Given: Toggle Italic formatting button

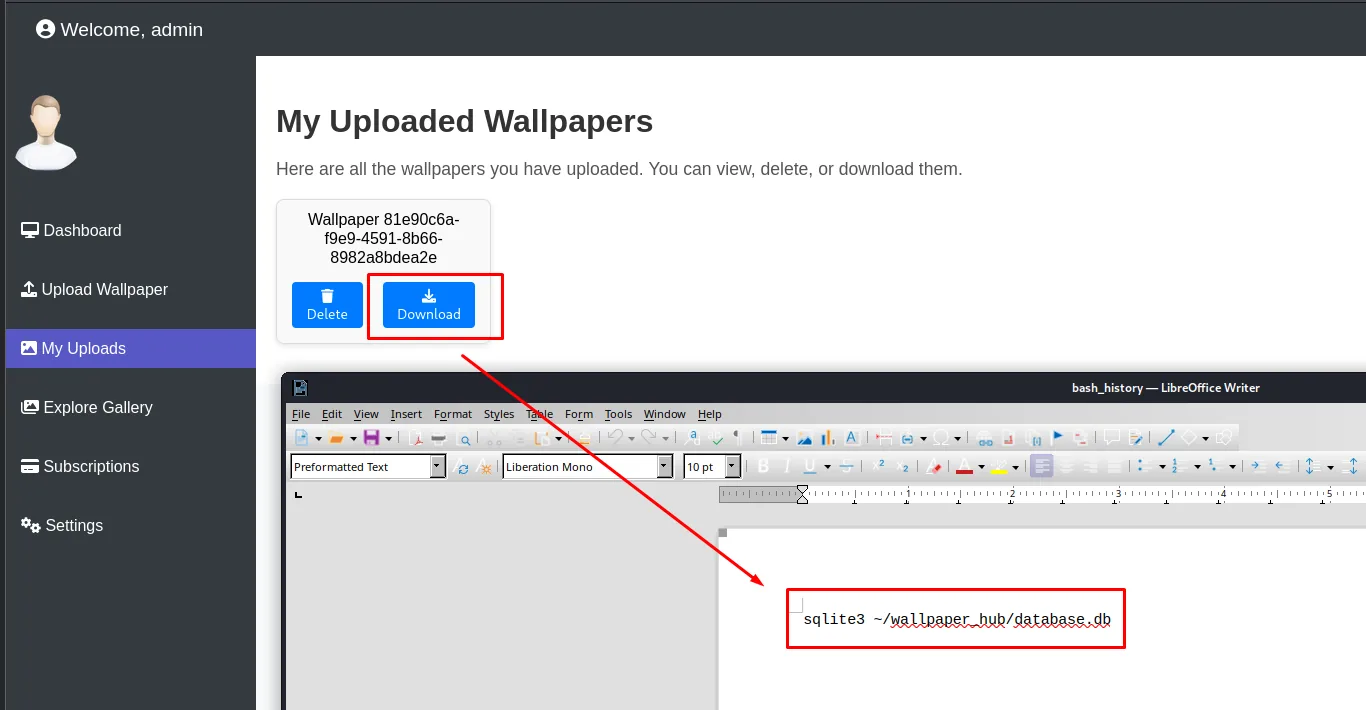Looking at the screenshot, I should click(786, 467).
